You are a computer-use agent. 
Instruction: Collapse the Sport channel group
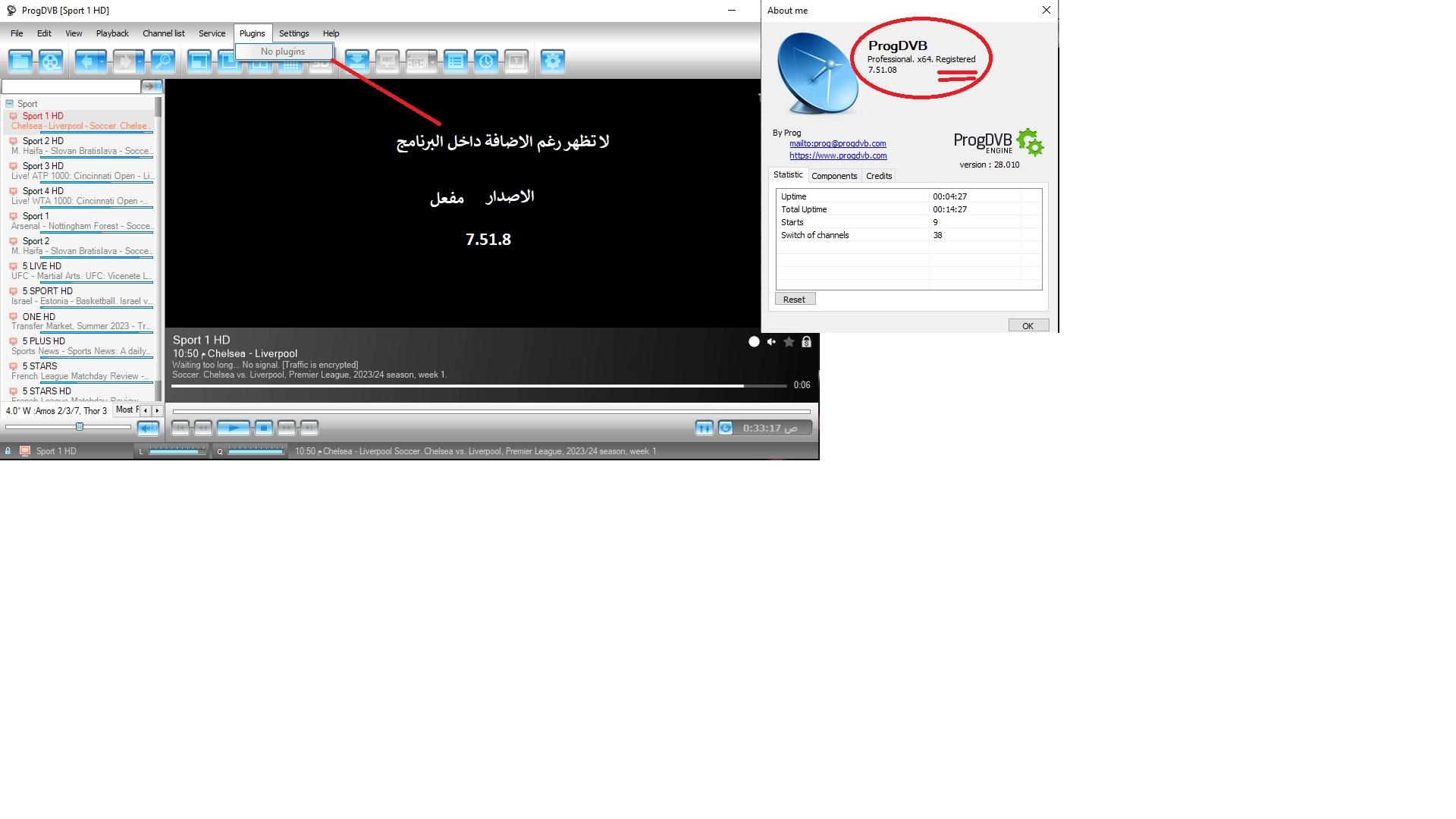tap(10, 104)
